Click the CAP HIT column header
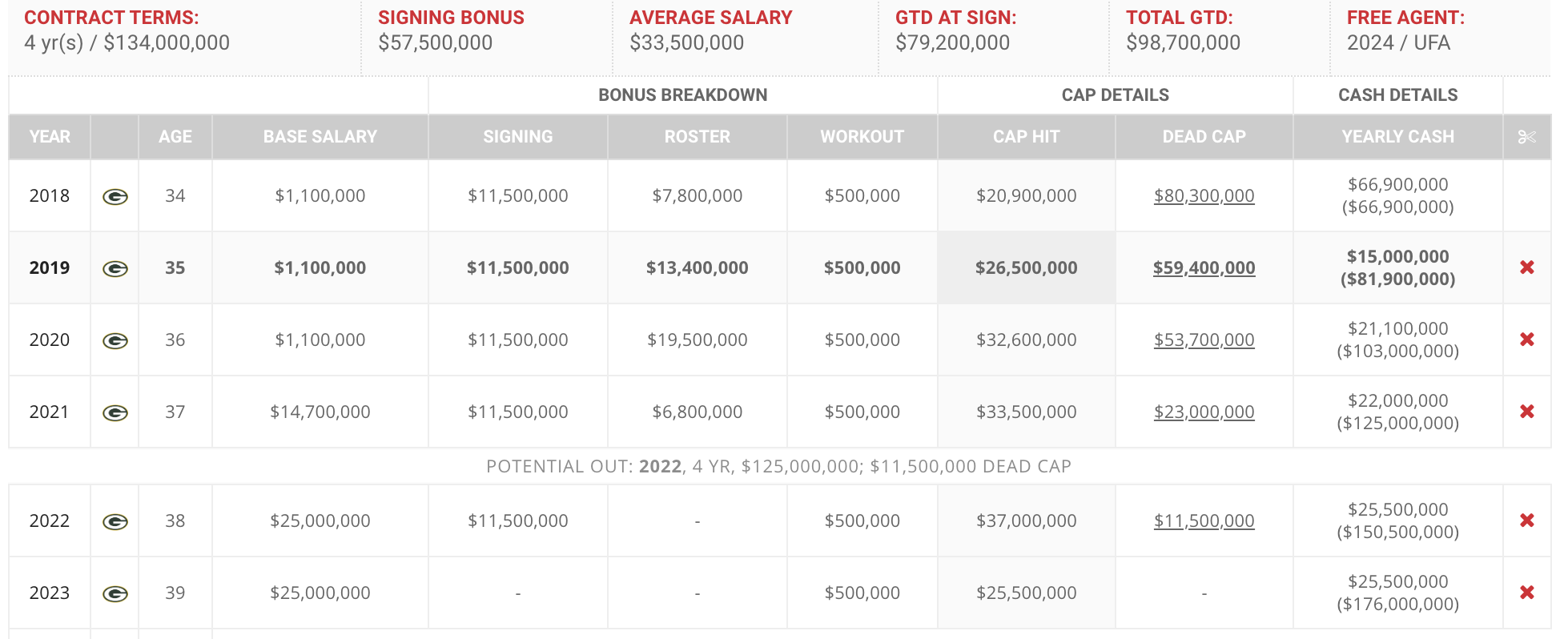 (1026, 137)
